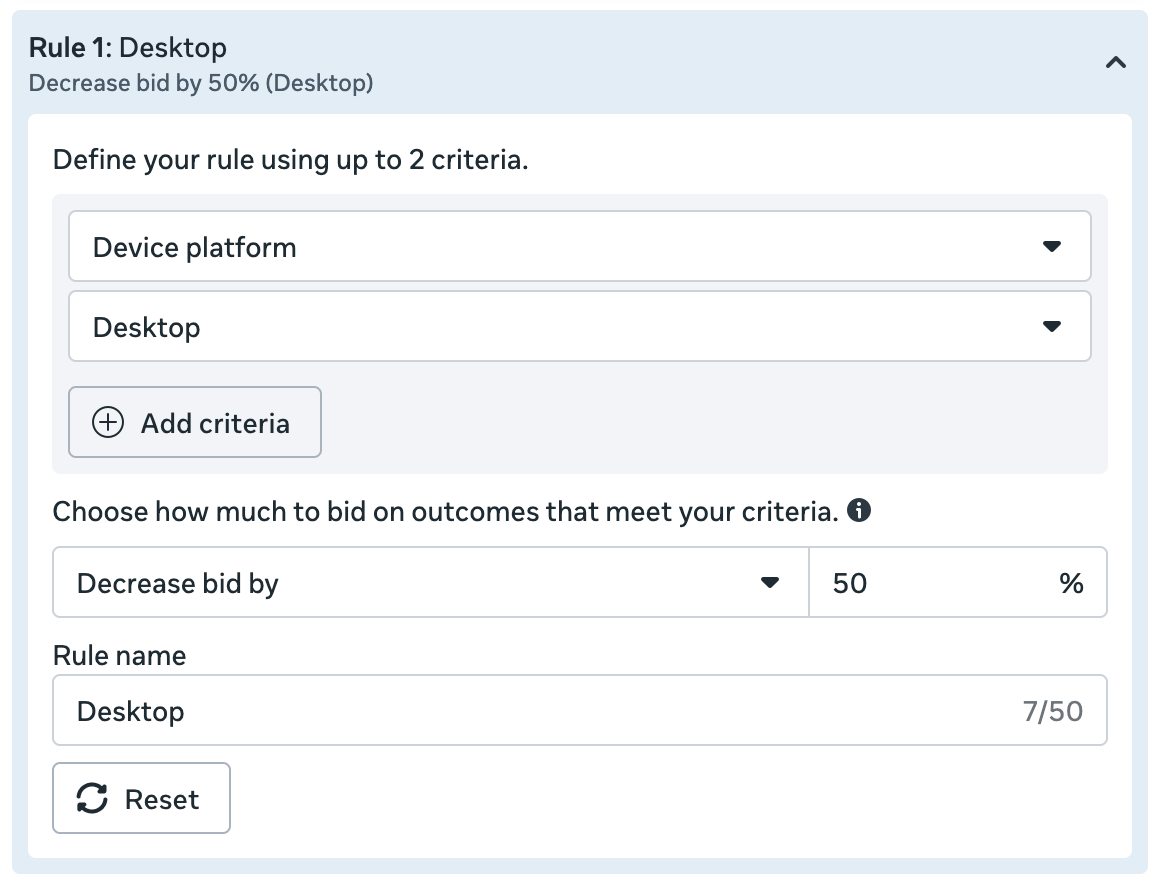Viewport: 1158px width, 886px height.
Task: Open the Desktop value selection dropdown
Action: pos(578,326)
